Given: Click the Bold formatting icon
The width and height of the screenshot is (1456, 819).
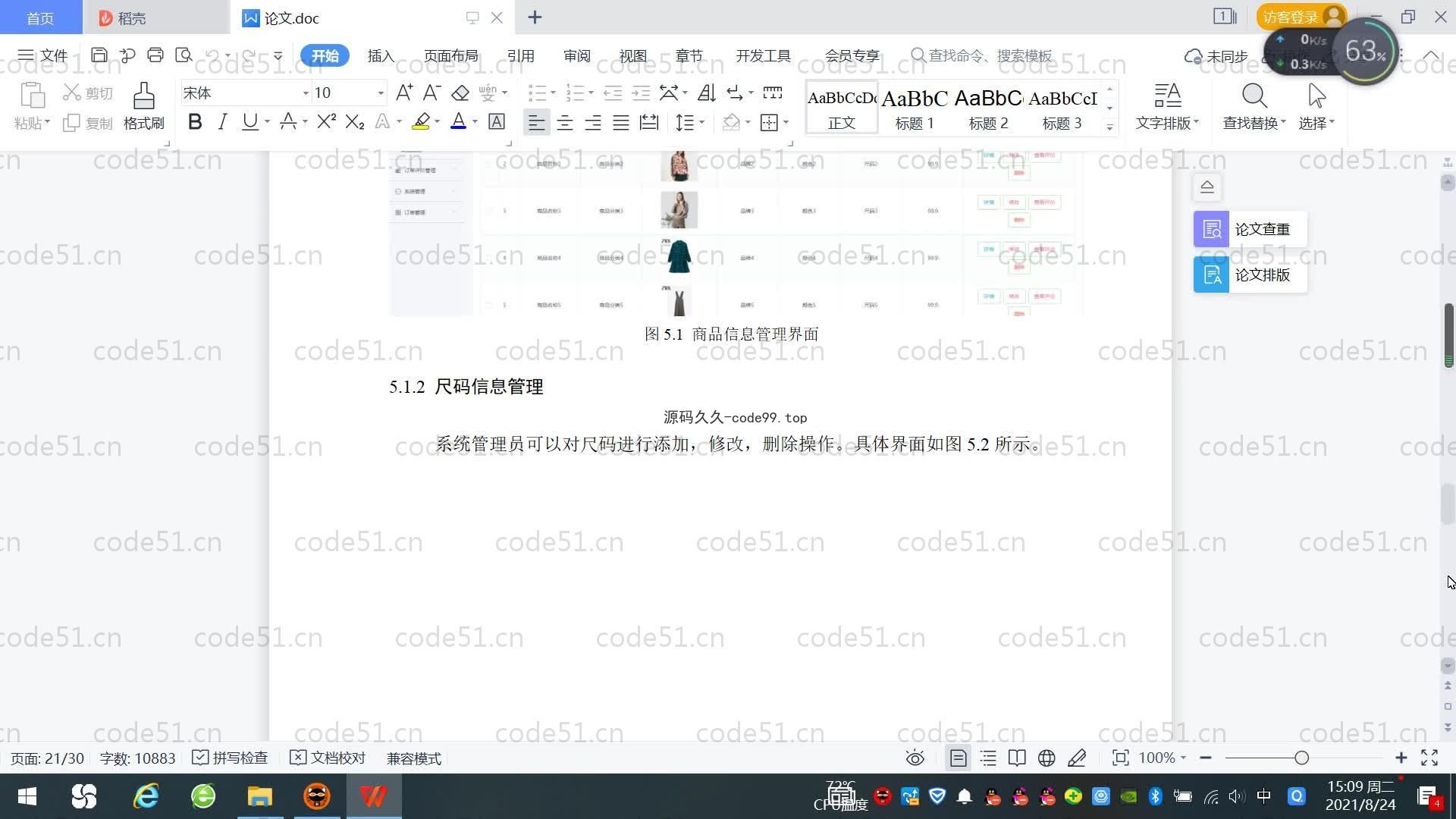Looking at the screenshot, I should point(195,122).
